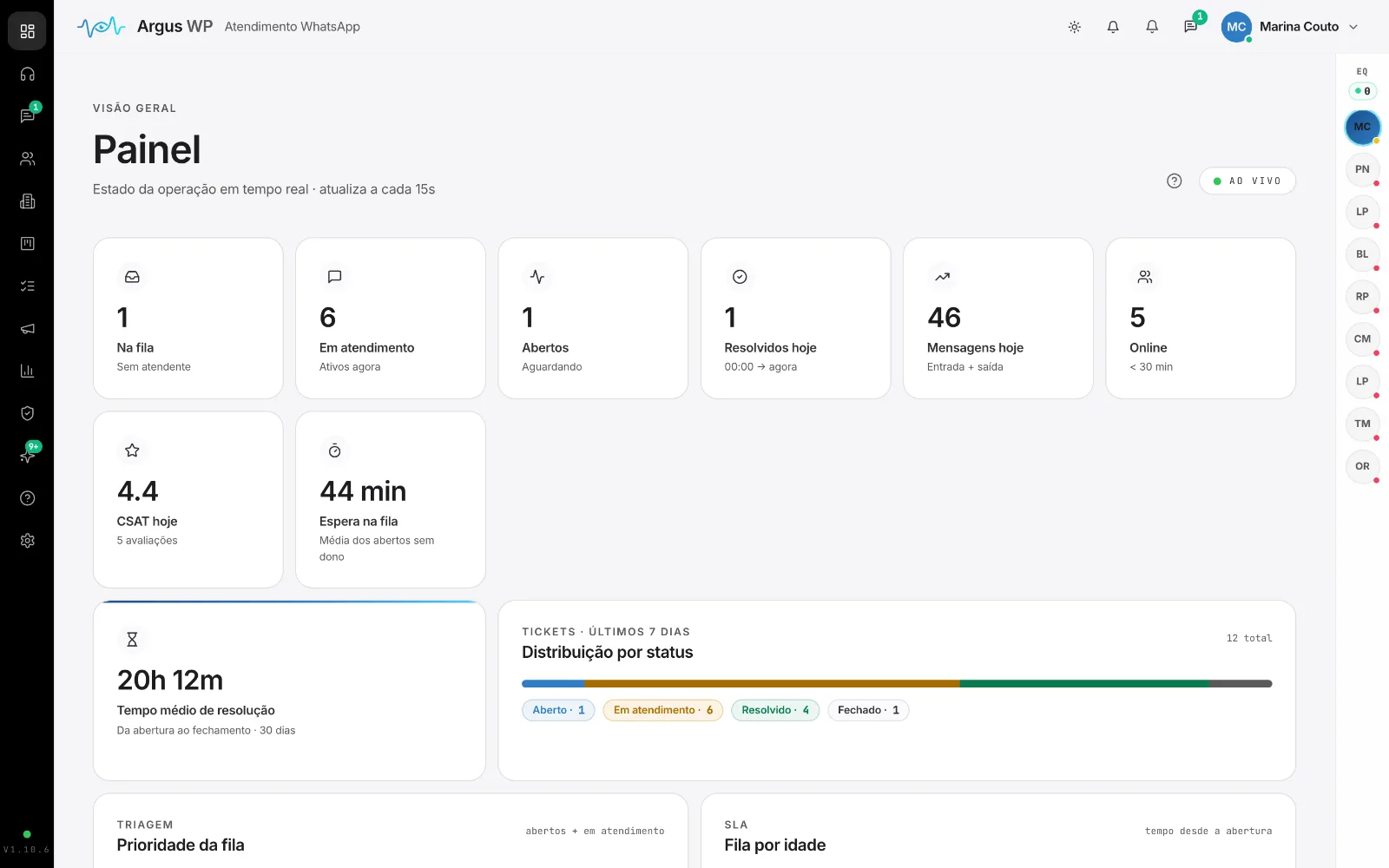Open the Espera na fila card
The height and width of the screenshot is (868, 1389).
pyautogui.click(x=391, y=500)
